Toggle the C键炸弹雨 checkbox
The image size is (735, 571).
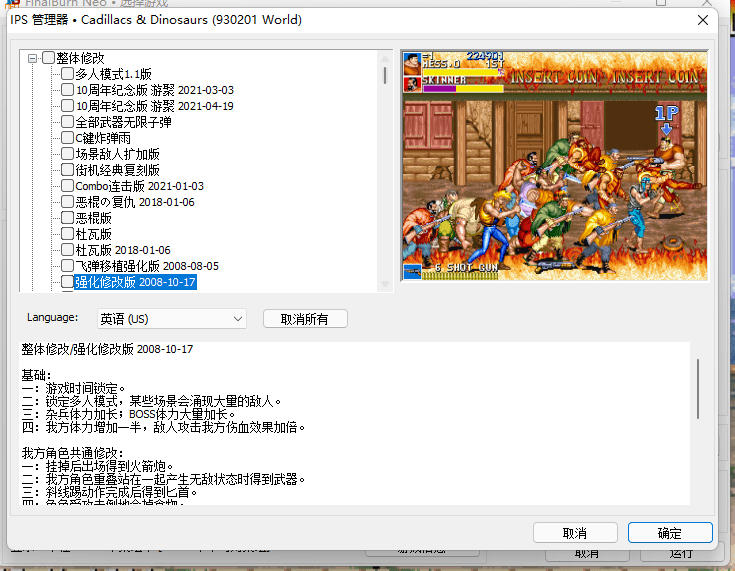[x=68, y=138]
